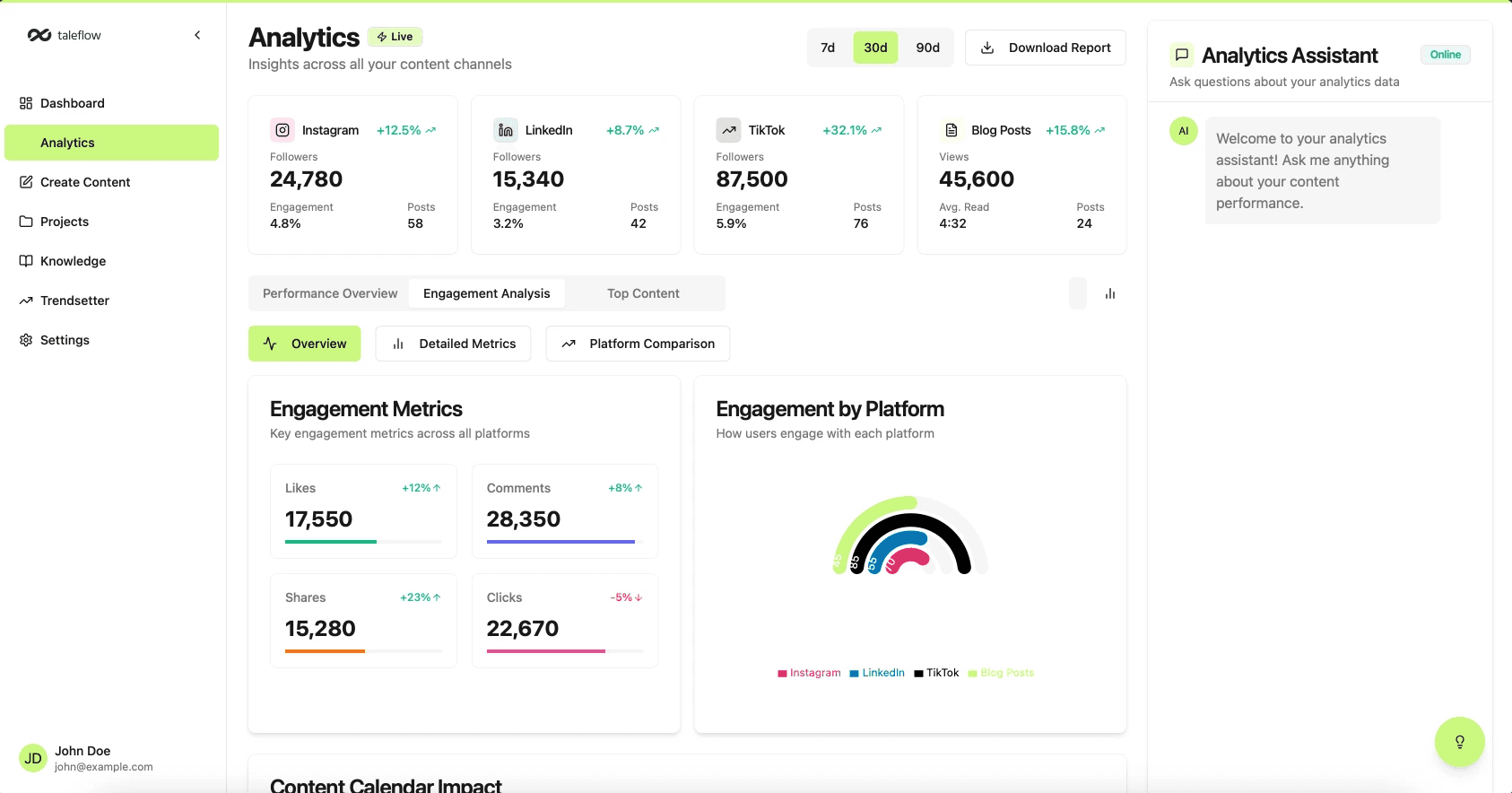Click the chat icon next to Analytics Assistant
Screen dimensions: 1512x793
1182,55
